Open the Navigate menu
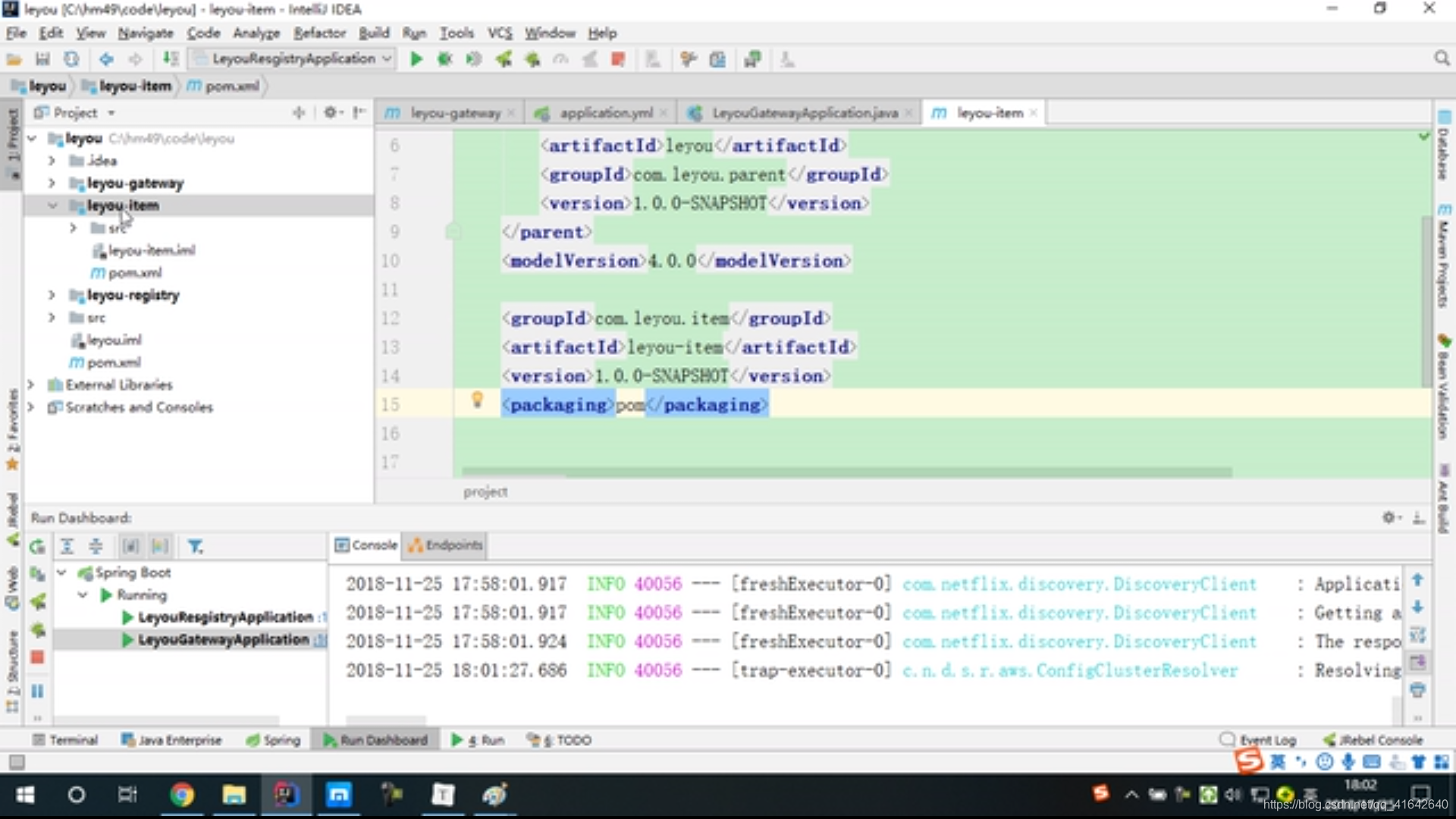The height and width of the screenshot is (819, 1456). click(x=146, y=33)
